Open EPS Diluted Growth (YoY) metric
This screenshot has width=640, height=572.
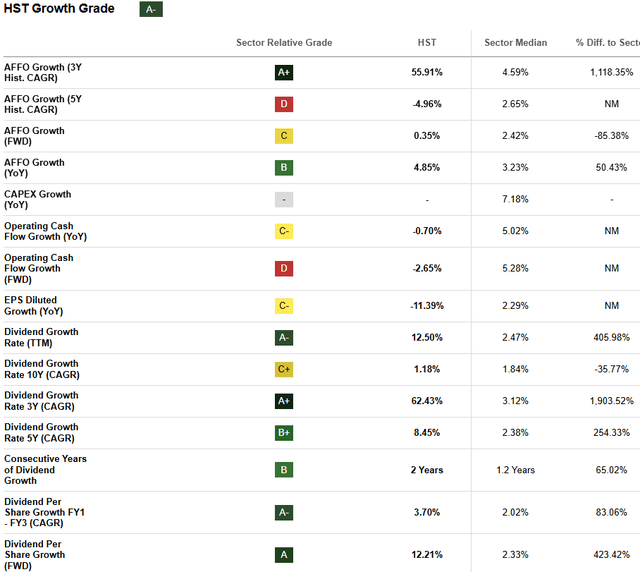click(x=33, y=305)
